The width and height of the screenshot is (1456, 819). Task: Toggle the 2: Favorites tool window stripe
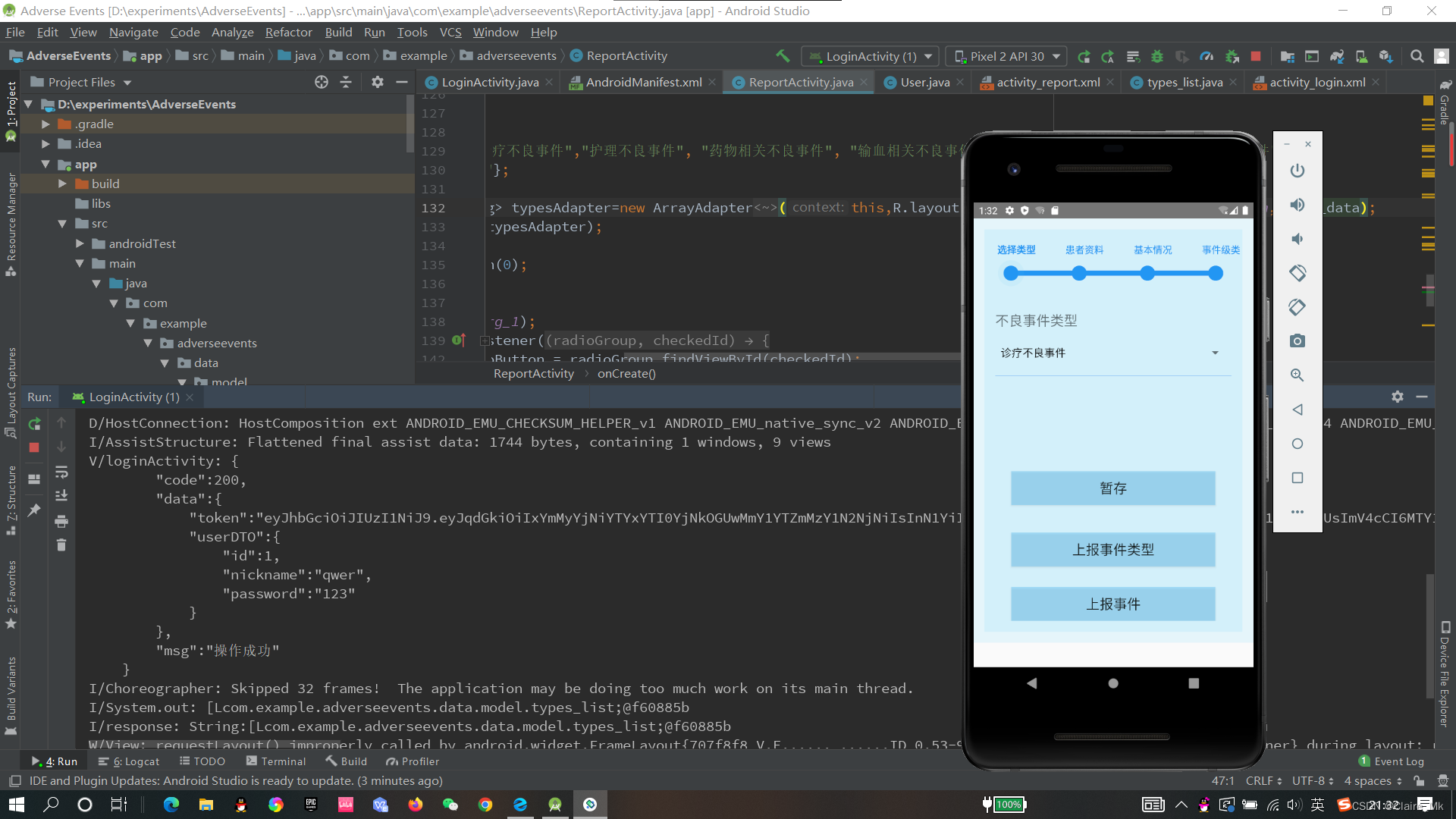pyautogui.click(x=11, y=595)
